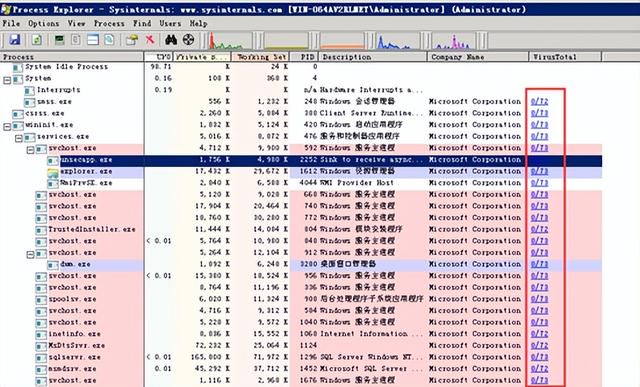Open the VirusTotal link for MsDtsSrvr.exe
The width and height of the screenshot is (640, 387).
539,346
